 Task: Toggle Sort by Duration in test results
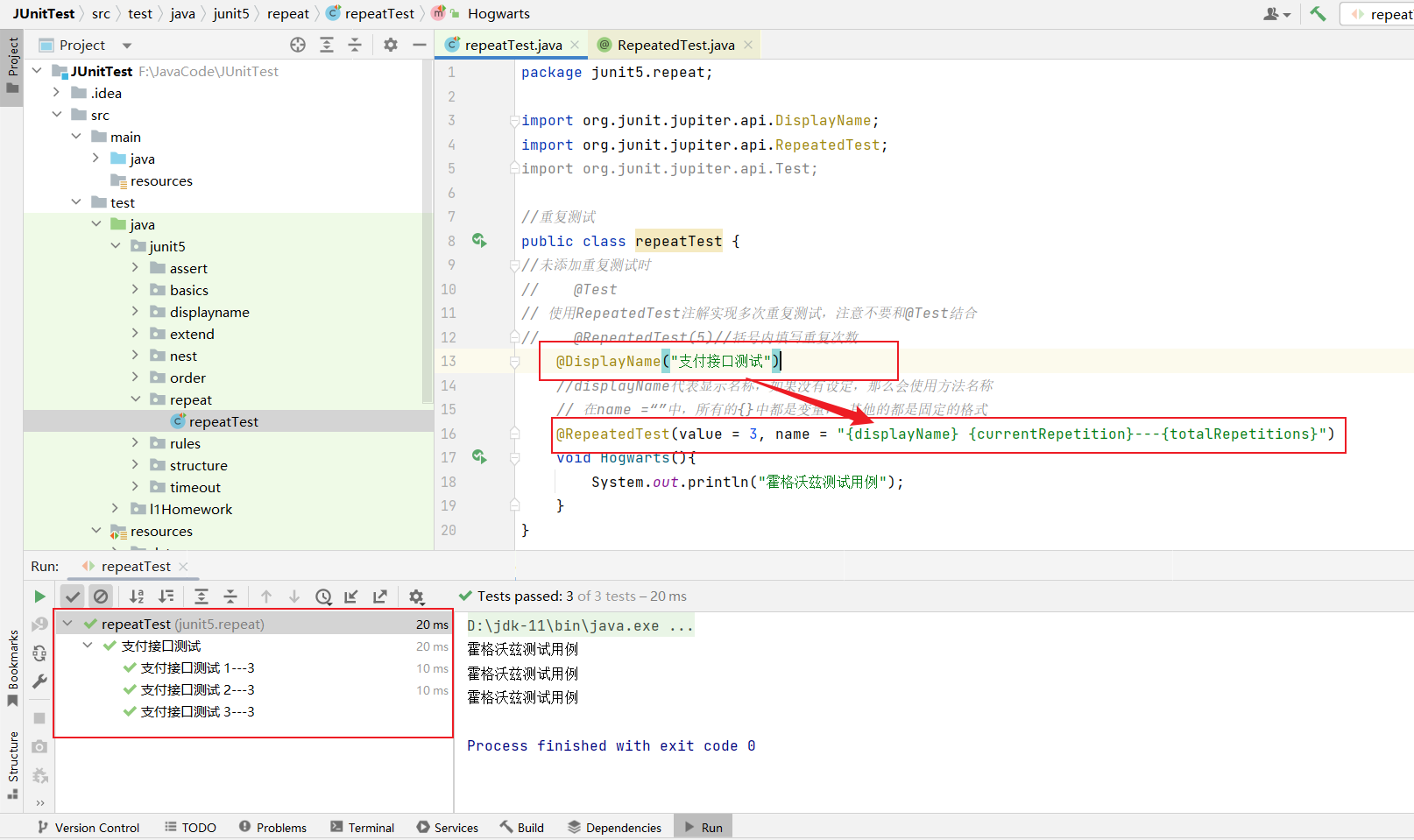[x=166, y=596]
